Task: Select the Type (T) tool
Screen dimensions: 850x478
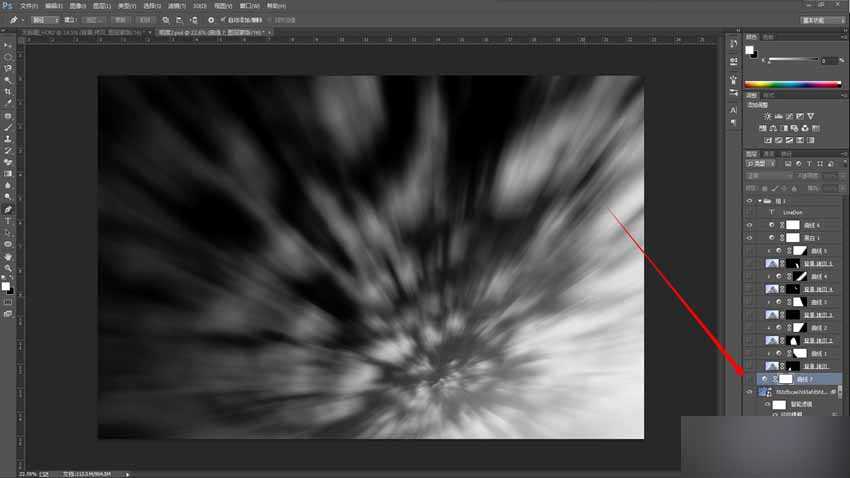Action: [x=8, y=221]
